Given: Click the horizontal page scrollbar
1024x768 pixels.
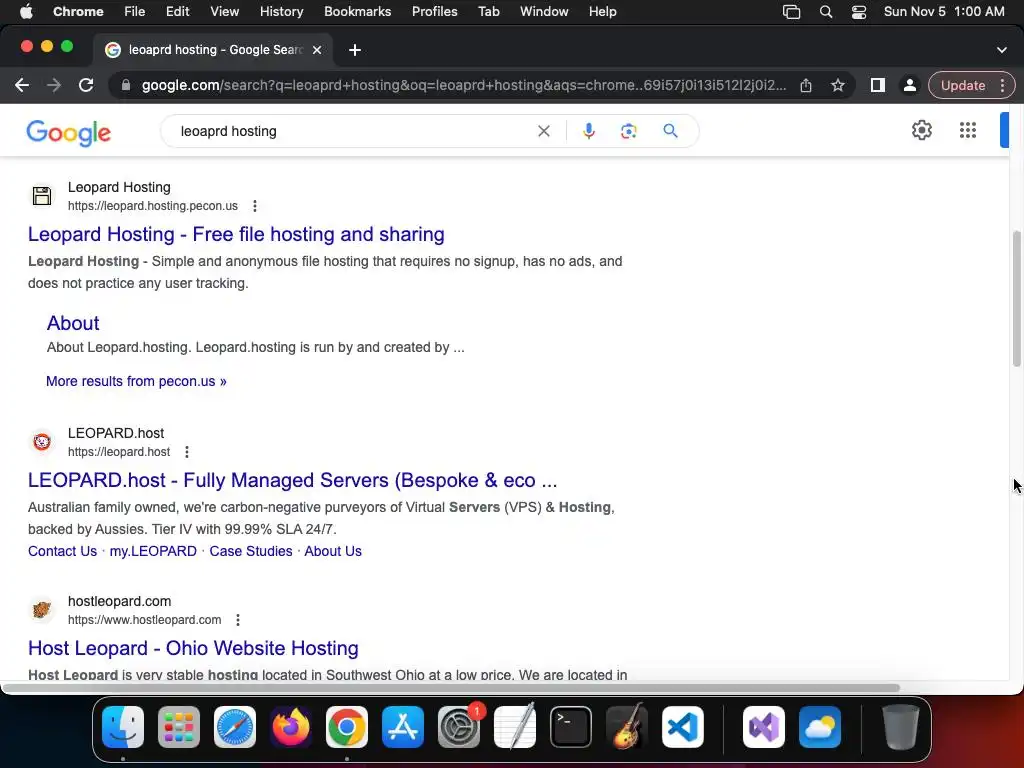Looking at the screenshot, I should click(x=451, y=688).
